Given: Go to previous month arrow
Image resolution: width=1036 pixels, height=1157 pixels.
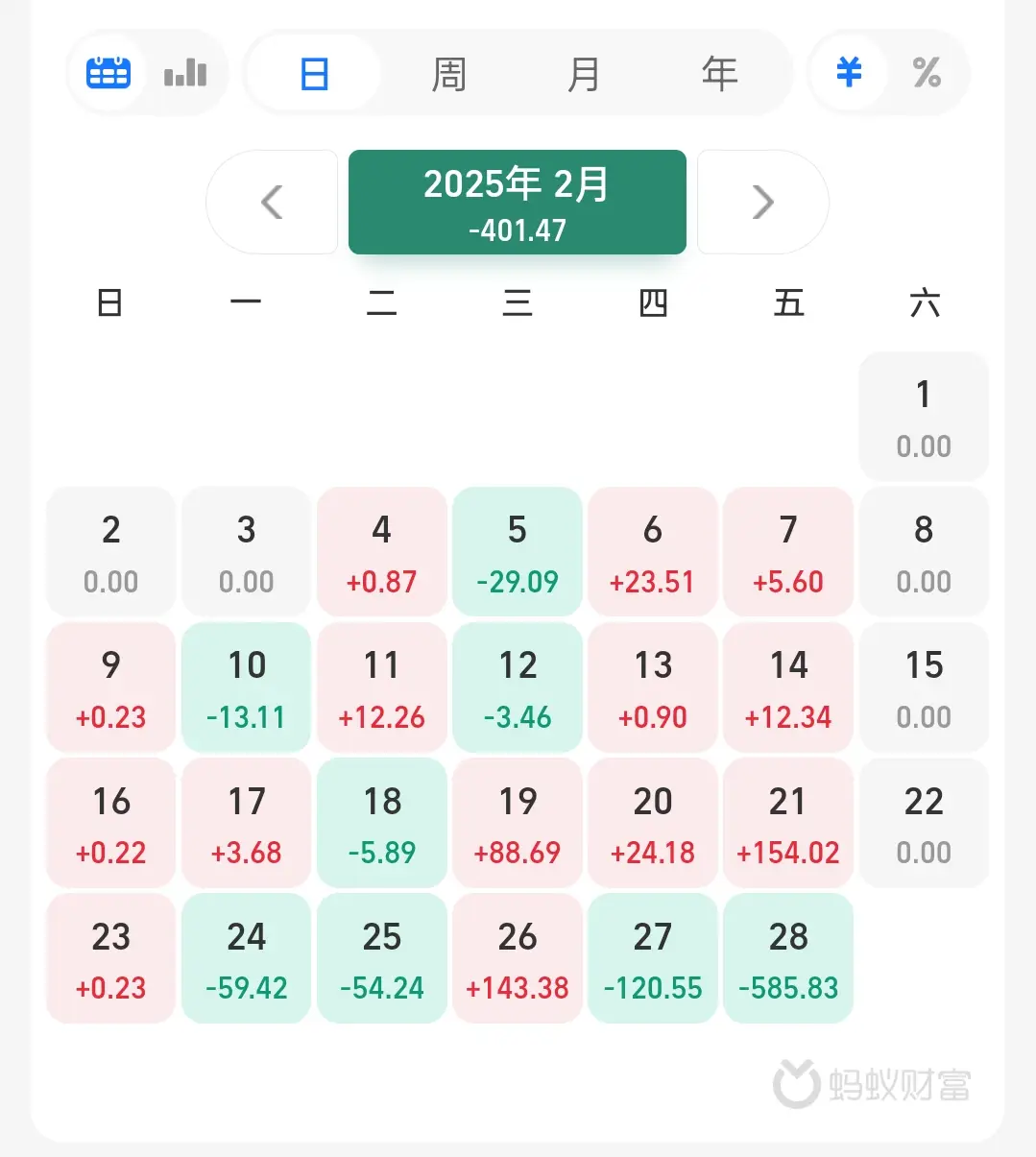Looking at the screenshot, I should (272, 203).
